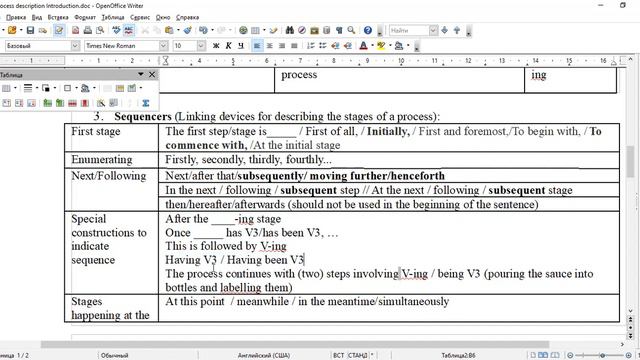Viewport: 640px width, 360px height.
Task: Delete row in Таблица toolbar
Action: [x=73, y=103]
